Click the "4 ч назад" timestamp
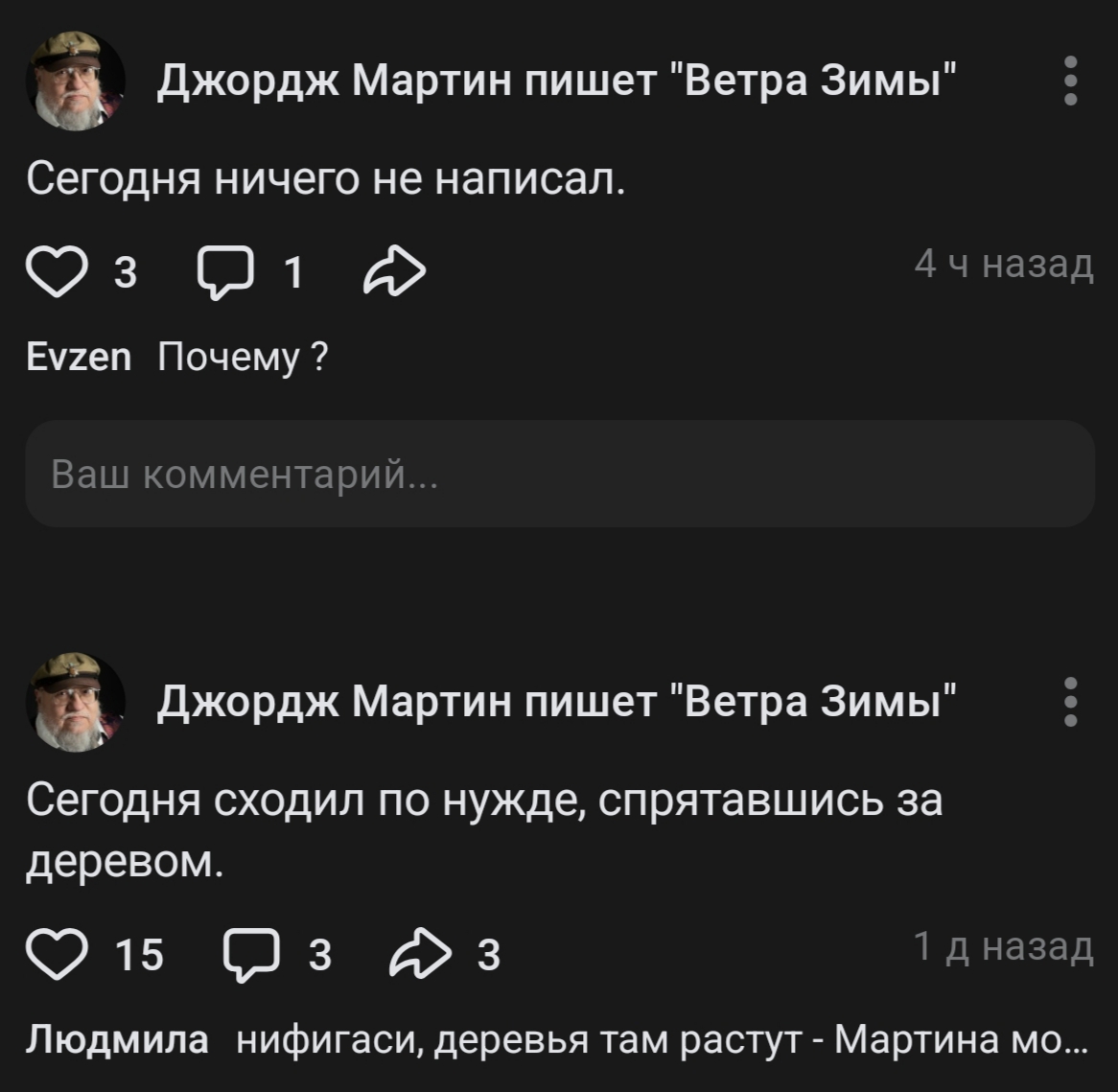The image size is (1118, 1092). click(1003, 264)
